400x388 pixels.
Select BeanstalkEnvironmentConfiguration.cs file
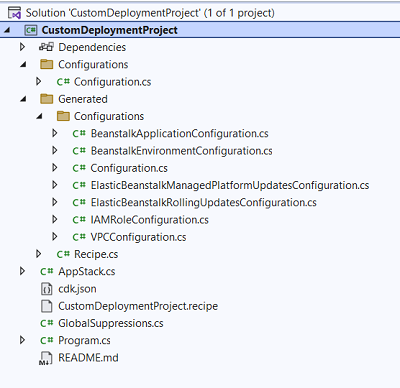pos(181,151)
